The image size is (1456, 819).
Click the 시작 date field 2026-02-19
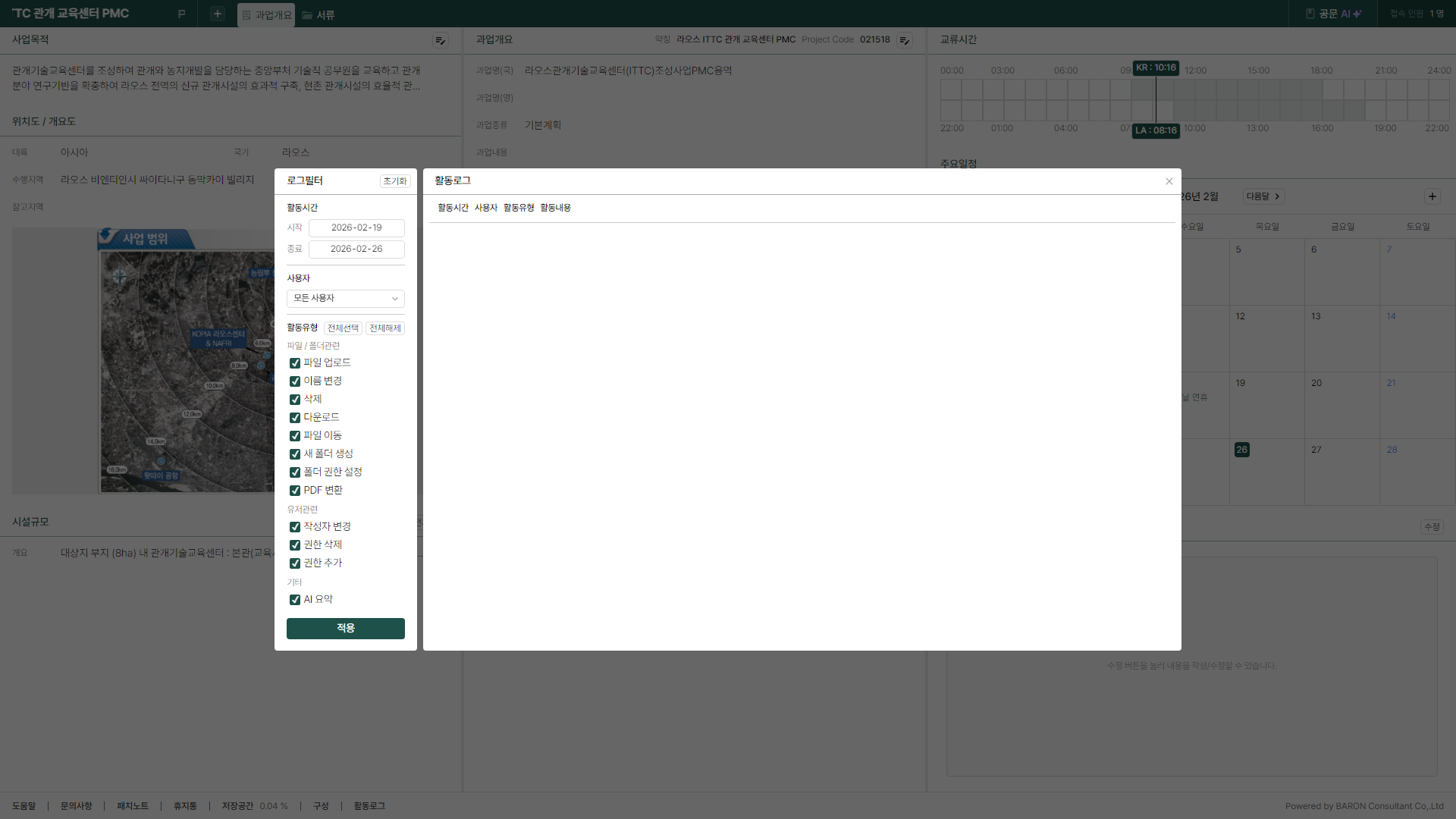pyautogui.click(x=356, y=227)
